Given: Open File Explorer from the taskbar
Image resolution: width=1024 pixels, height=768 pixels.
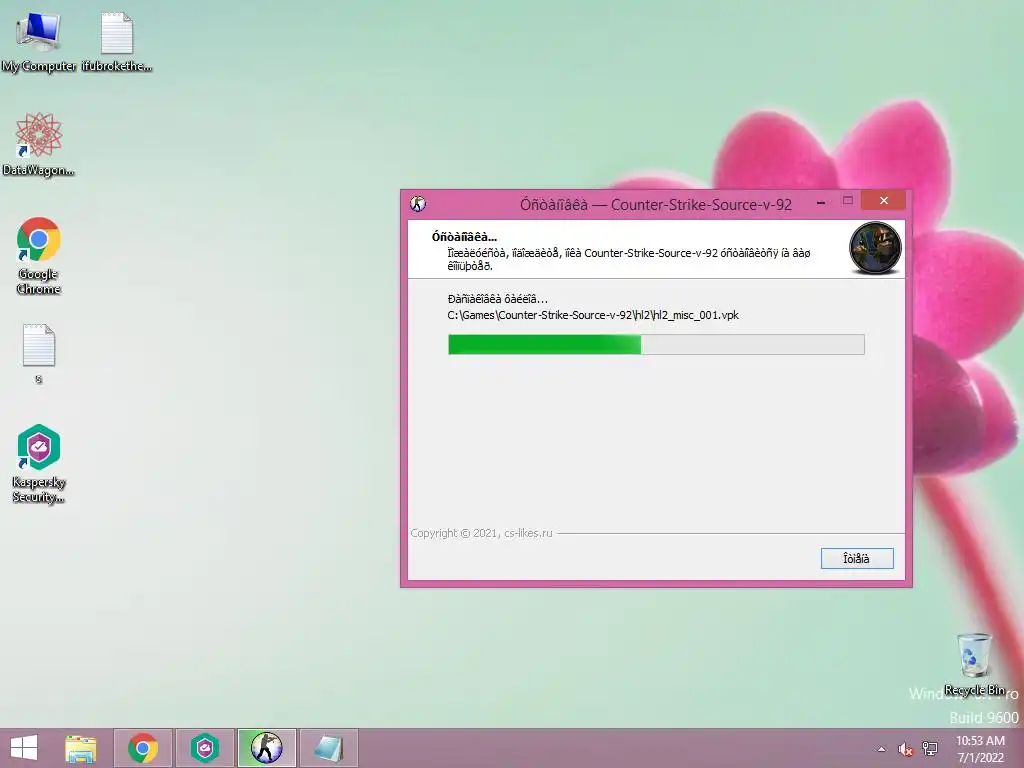Looking at the screenshot, I should pos(80,748).
